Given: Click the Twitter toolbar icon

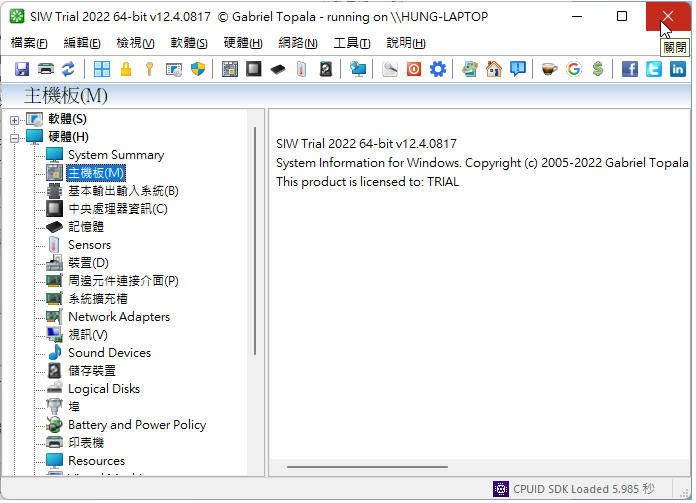Looking at the screenshot, I should coord(653,69).
